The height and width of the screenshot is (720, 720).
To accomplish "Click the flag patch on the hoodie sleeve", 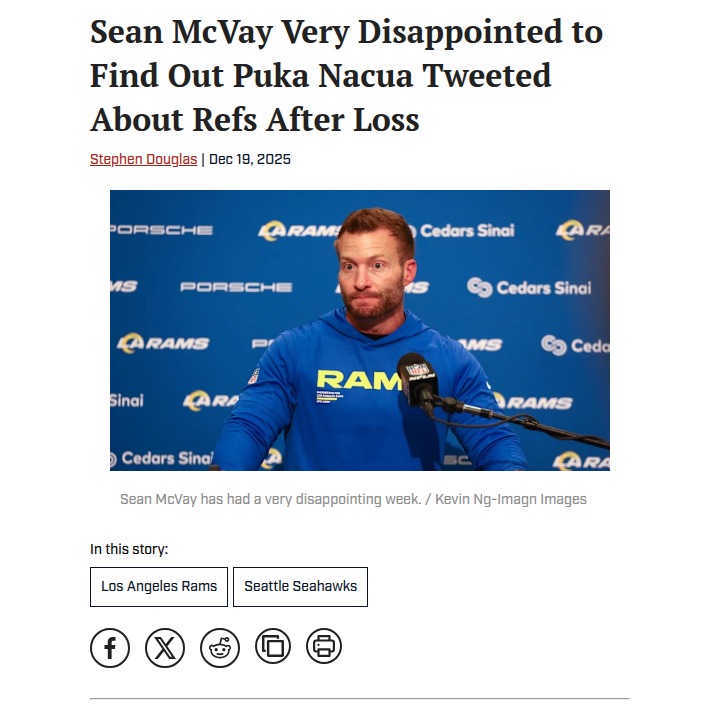I will [x=254, y=376].
